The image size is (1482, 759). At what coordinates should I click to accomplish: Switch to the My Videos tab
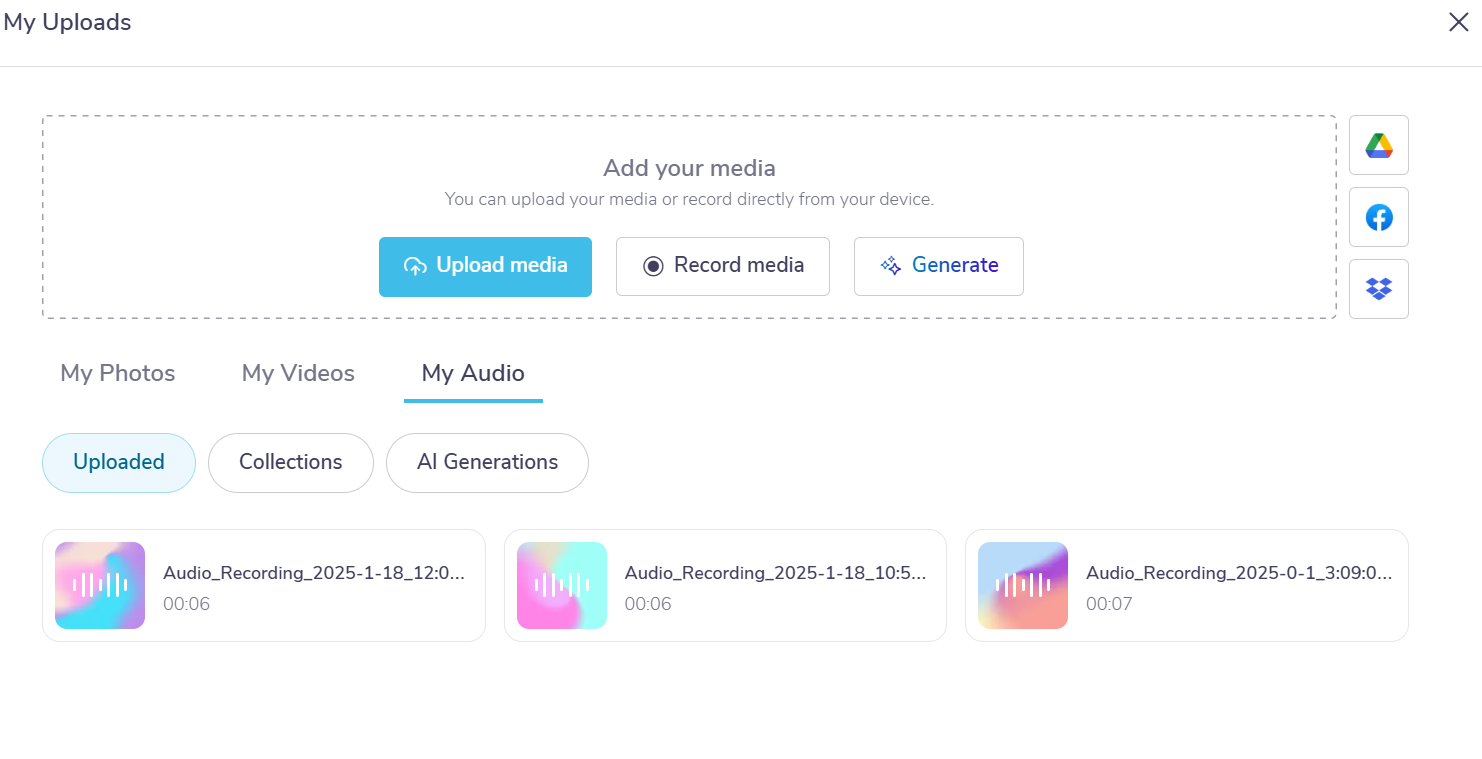(x=297, y=373)
